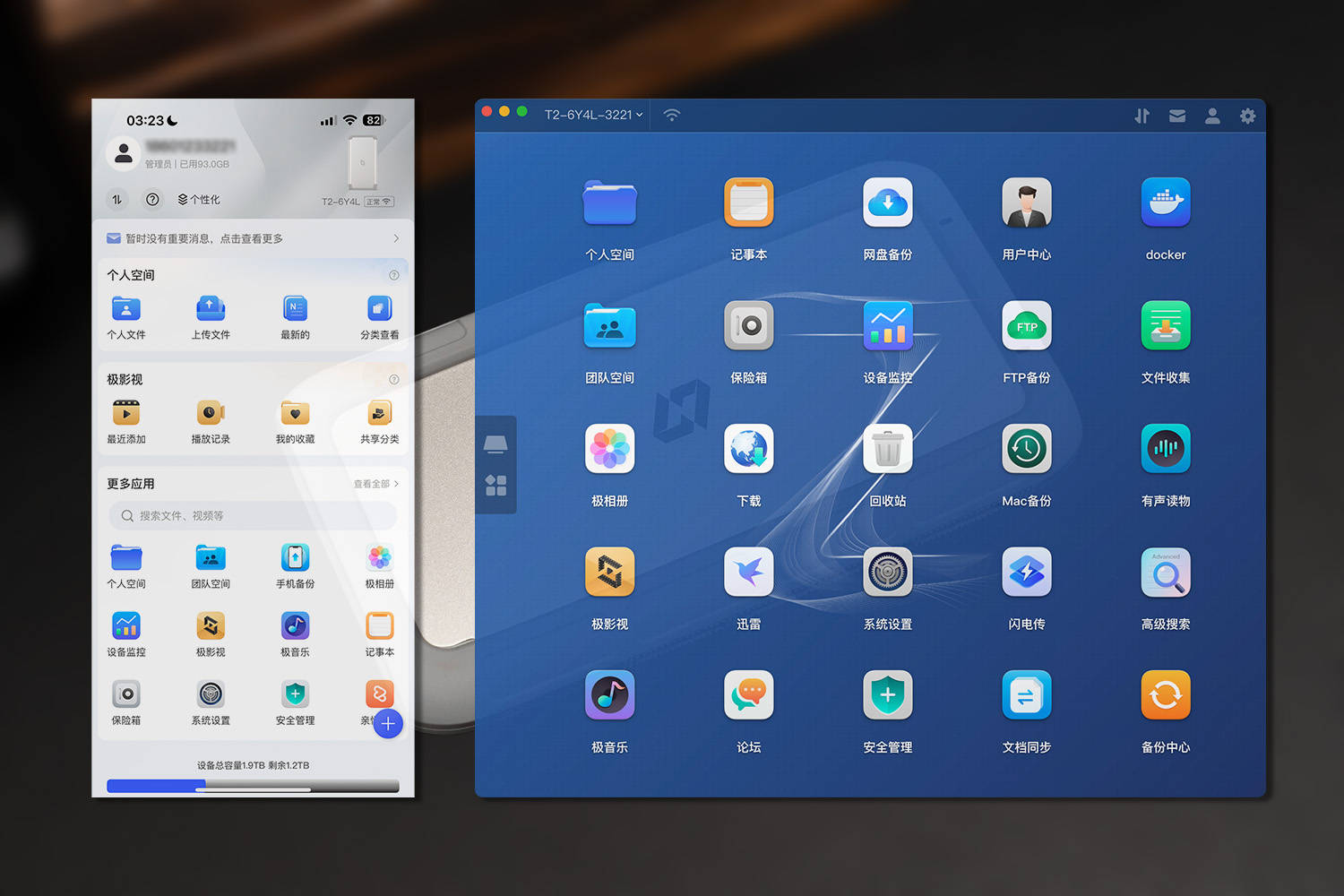This screenshot has height=896, width=1344.
Task: Tap the 个性化 personalize button
Action: [199, 199]
